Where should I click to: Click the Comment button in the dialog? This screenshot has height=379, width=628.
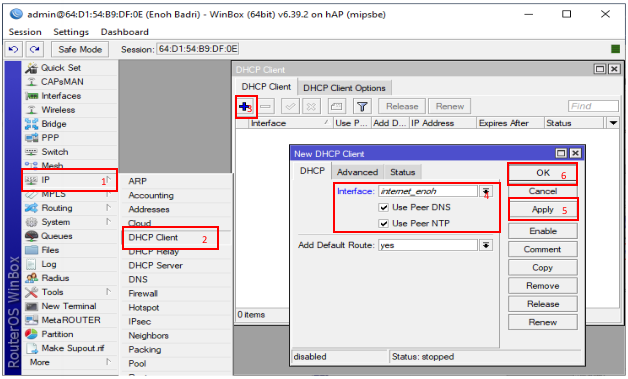(543, 249)
